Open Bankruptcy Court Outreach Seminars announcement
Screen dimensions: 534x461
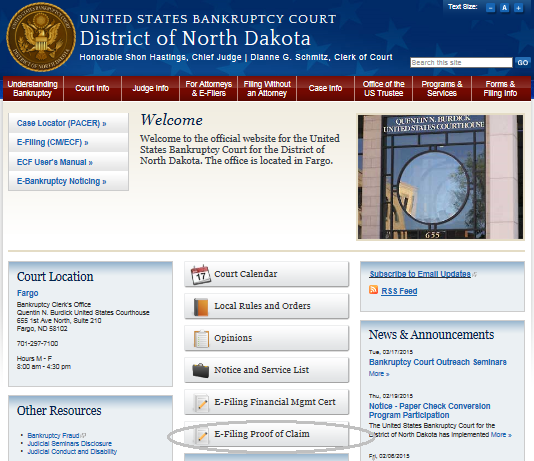tap(438, 362)
